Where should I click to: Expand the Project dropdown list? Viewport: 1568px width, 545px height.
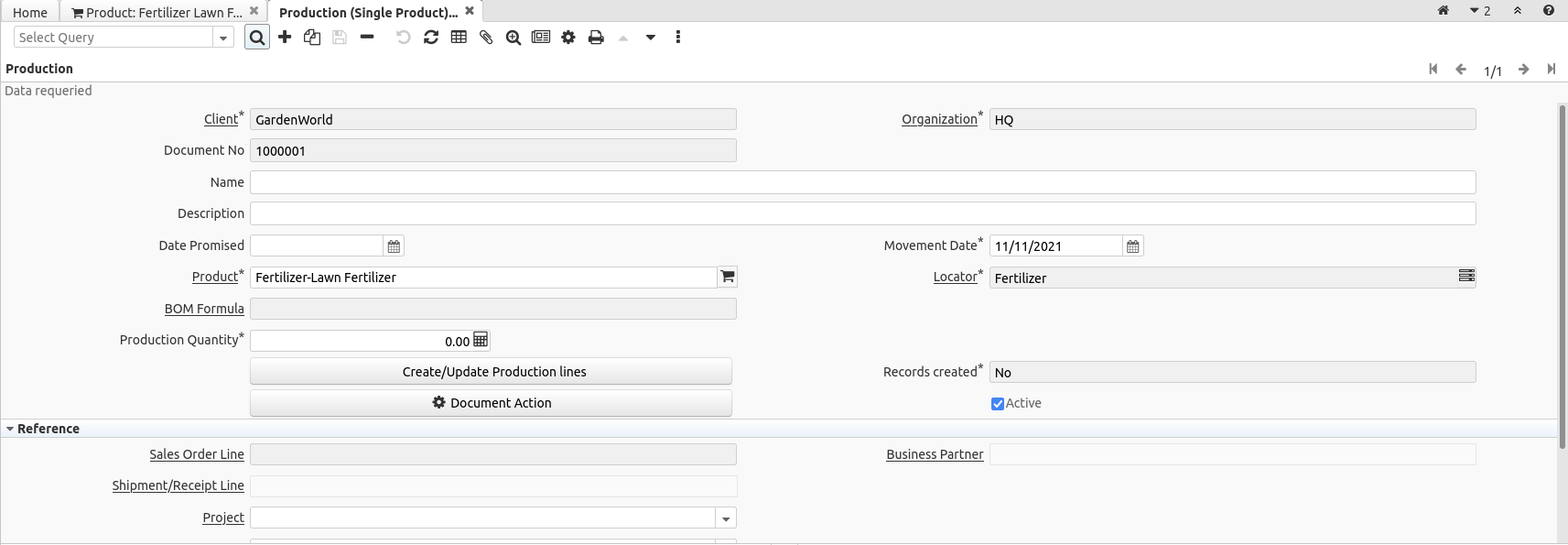point(726,518)
